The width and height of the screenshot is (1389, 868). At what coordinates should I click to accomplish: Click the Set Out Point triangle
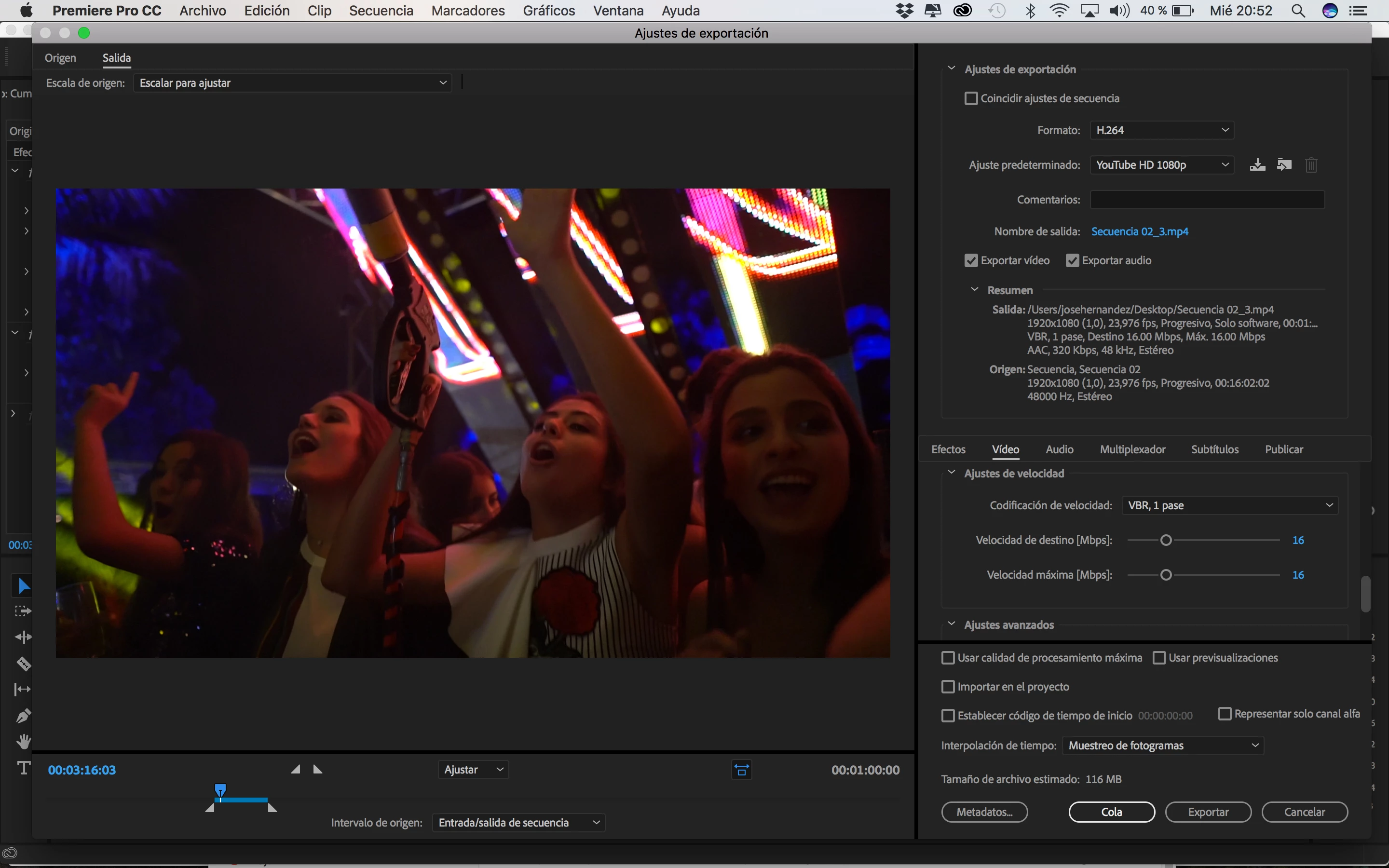pos(317,769)
